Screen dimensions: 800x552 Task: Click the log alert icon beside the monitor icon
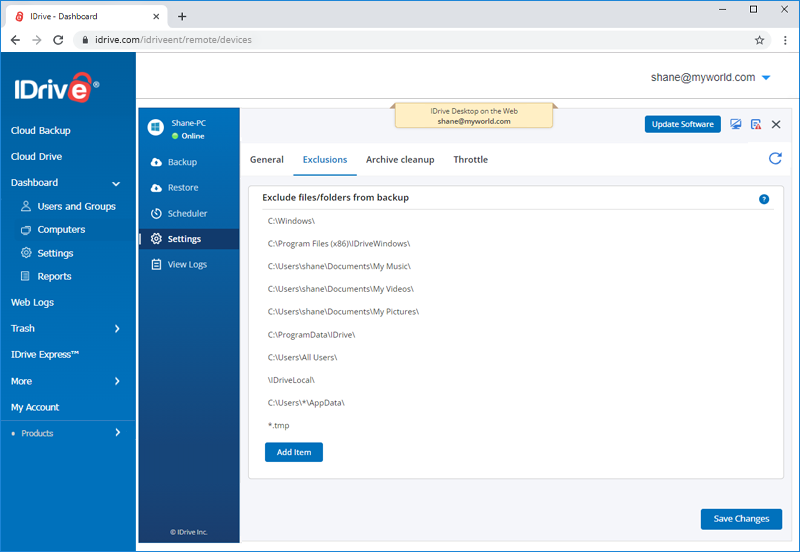click(756, 124)
